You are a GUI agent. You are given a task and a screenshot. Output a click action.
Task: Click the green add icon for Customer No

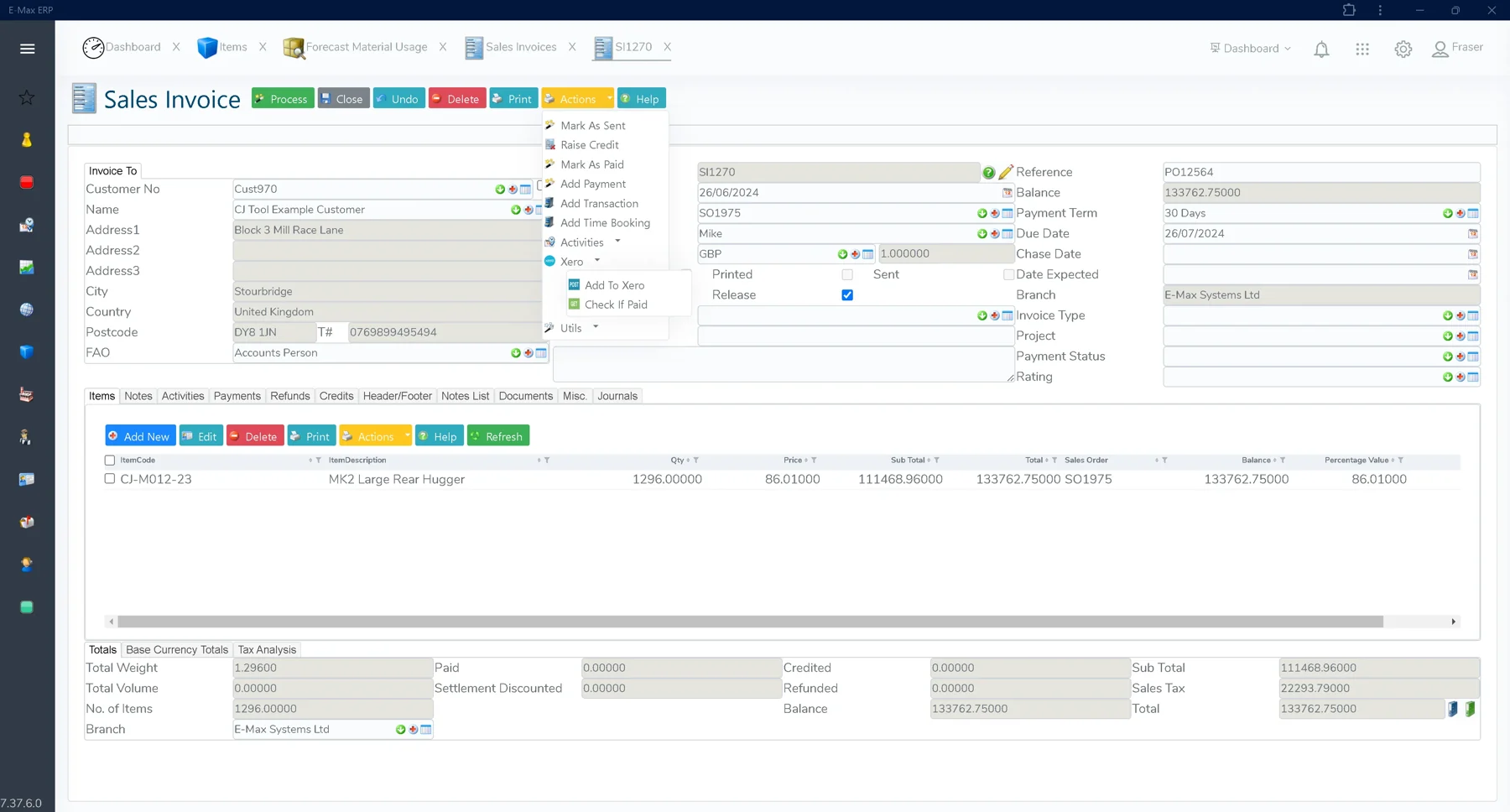tap(500, 190)
